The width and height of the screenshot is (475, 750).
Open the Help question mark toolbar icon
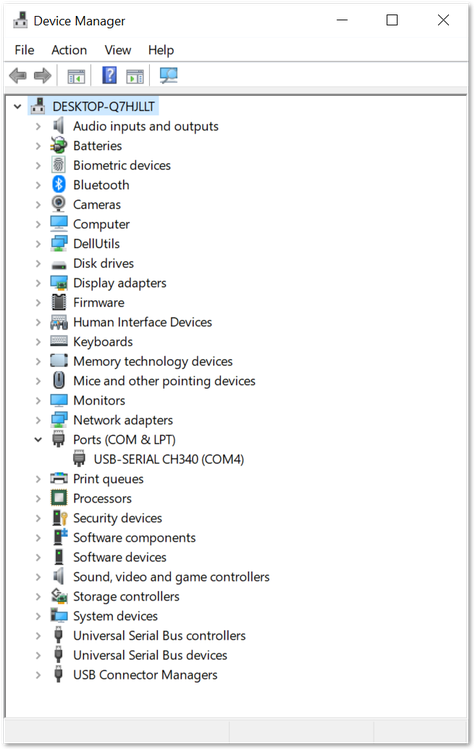110,75
